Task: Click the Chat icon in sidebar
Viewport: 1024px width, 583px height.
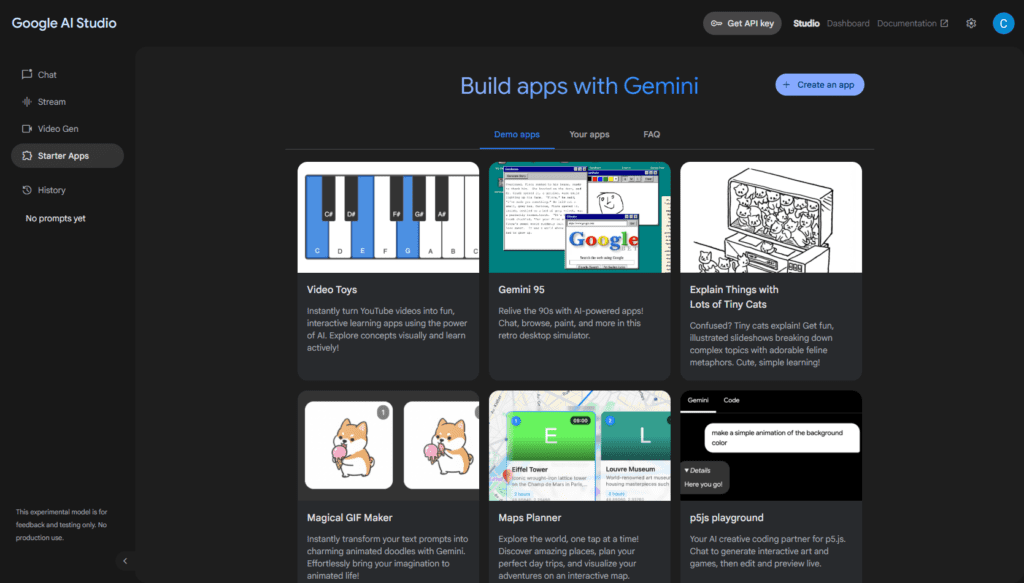Action: pyautogui.click(x=27, y=74)
